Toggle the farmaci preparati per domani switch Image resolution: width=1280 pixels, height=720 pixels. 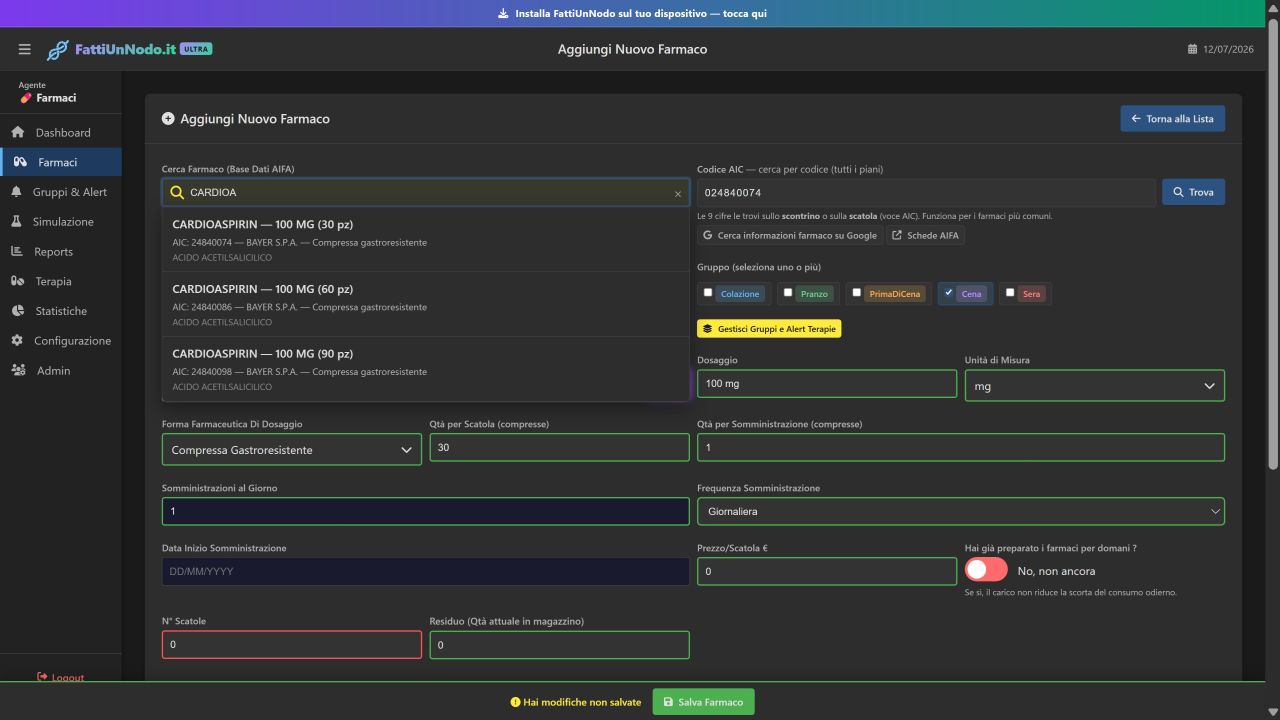[986, 570]
